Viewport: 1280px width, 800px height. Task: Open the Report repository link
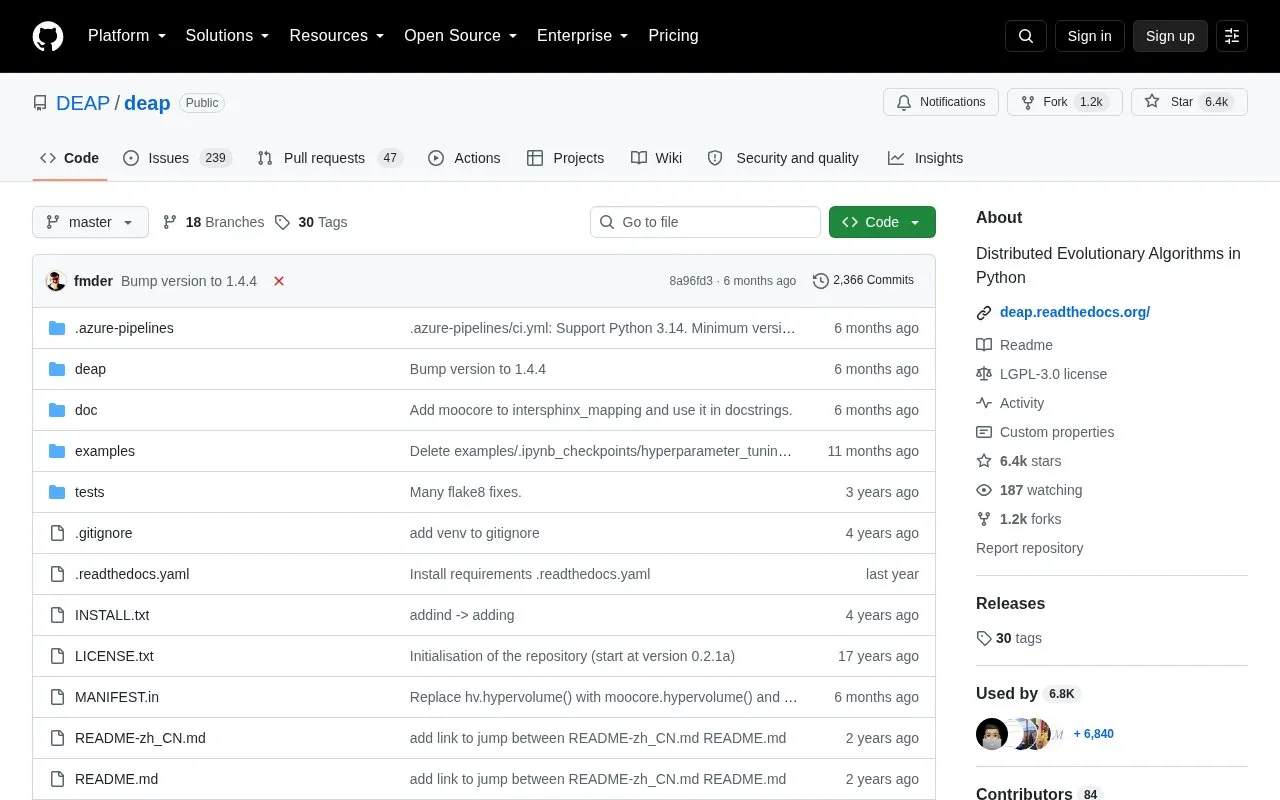coord(1029,548)
